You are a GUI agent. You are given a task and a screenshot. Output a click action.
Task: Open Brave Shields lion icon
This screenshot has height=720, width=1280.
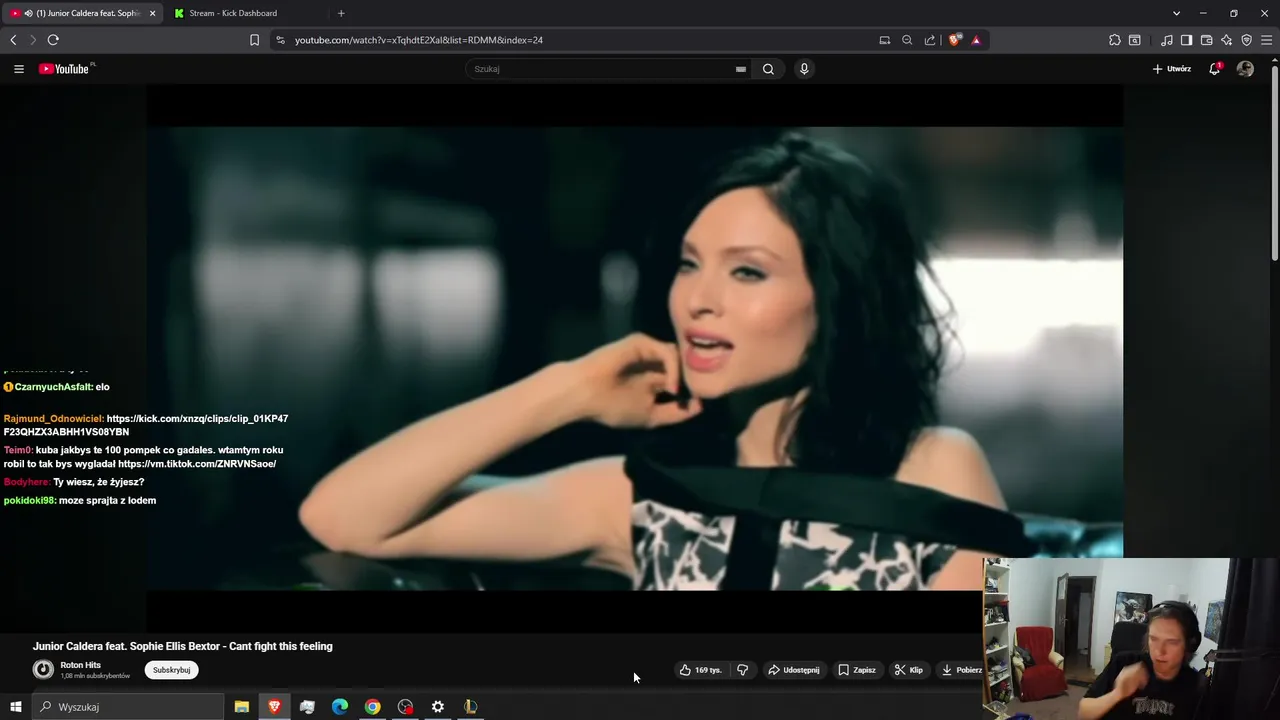pos(955,40)
